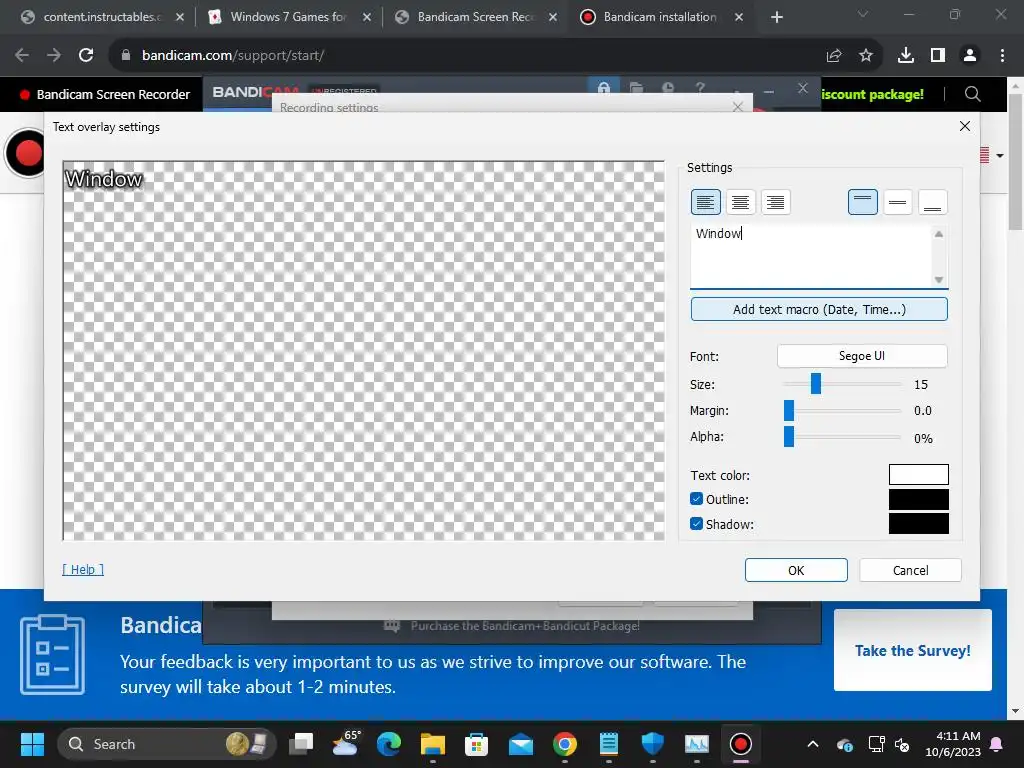1024x768 pixels.
Task: Open the Help link
Action: (x=83, y=569)
